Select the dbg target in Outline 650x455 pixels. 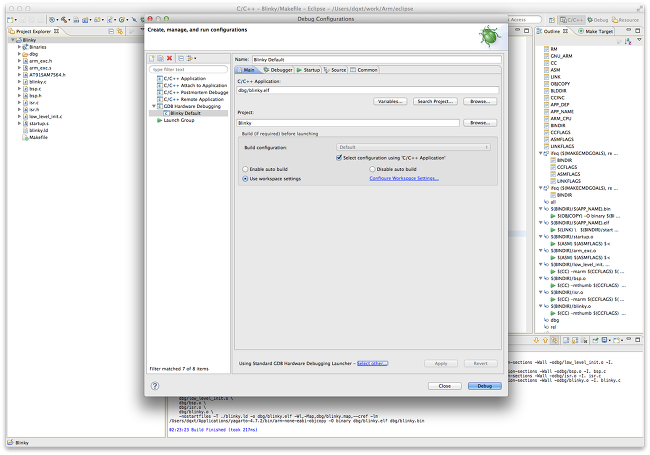point(551,320)
